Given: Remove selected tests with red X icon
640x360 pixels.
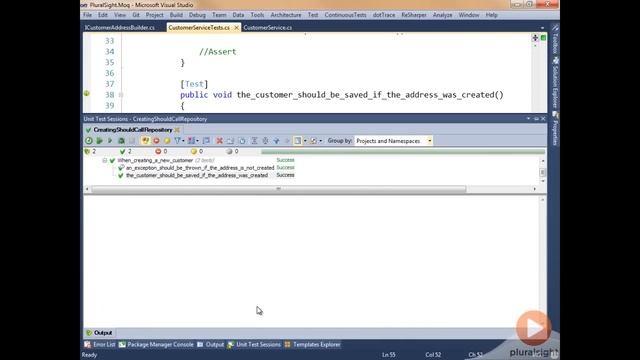Looking at the screenshot, I should pos(219,141).
